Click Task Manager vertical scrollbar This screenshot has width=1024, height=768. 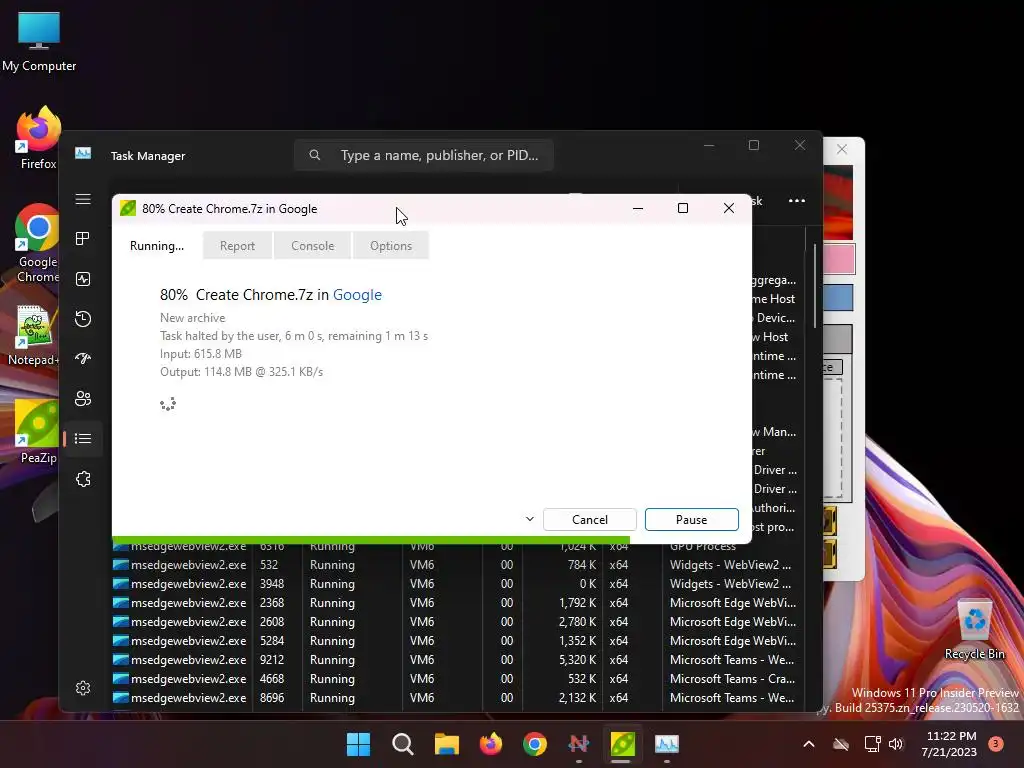814,285
